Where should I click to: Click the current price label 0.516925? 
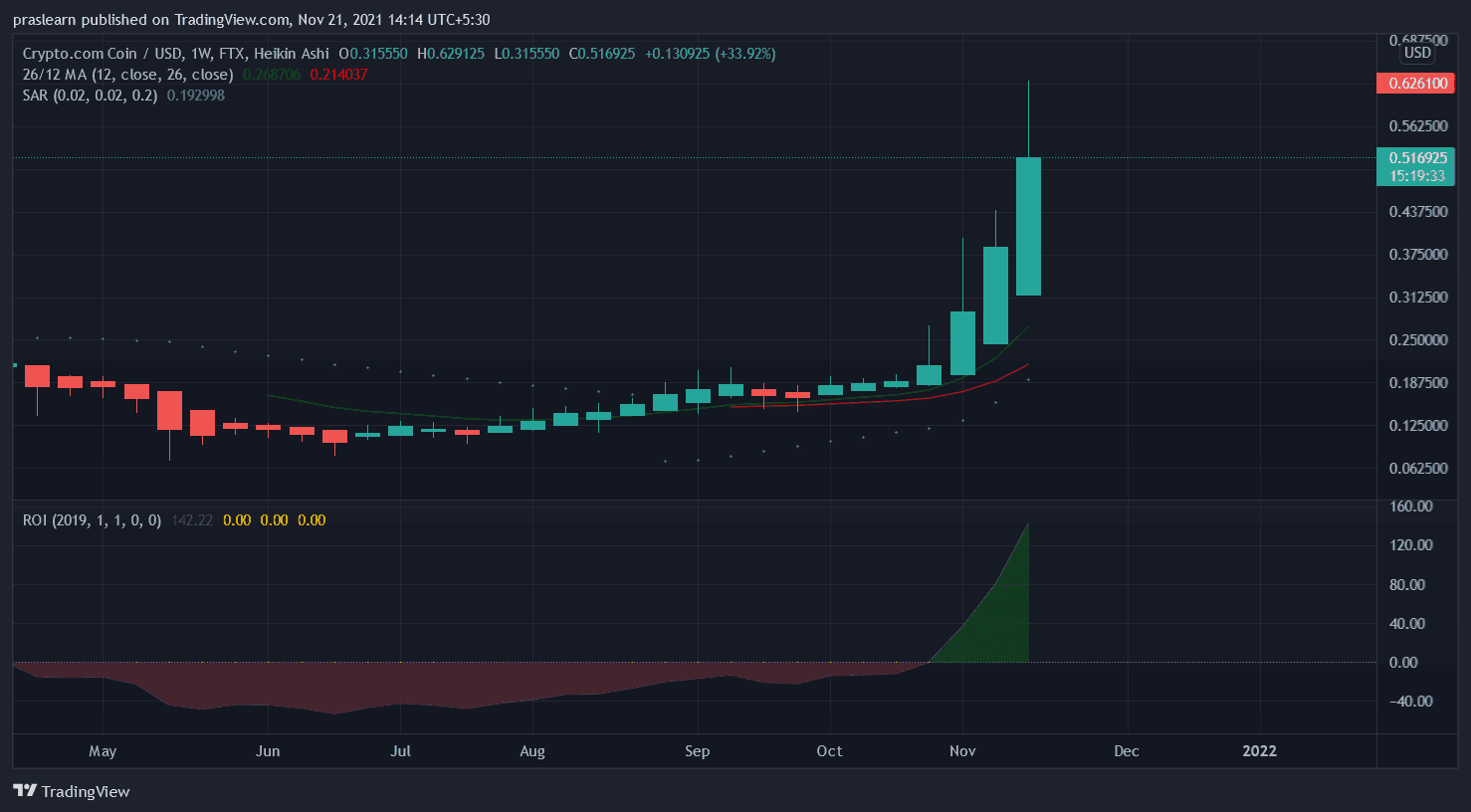tap(1414, 158)
